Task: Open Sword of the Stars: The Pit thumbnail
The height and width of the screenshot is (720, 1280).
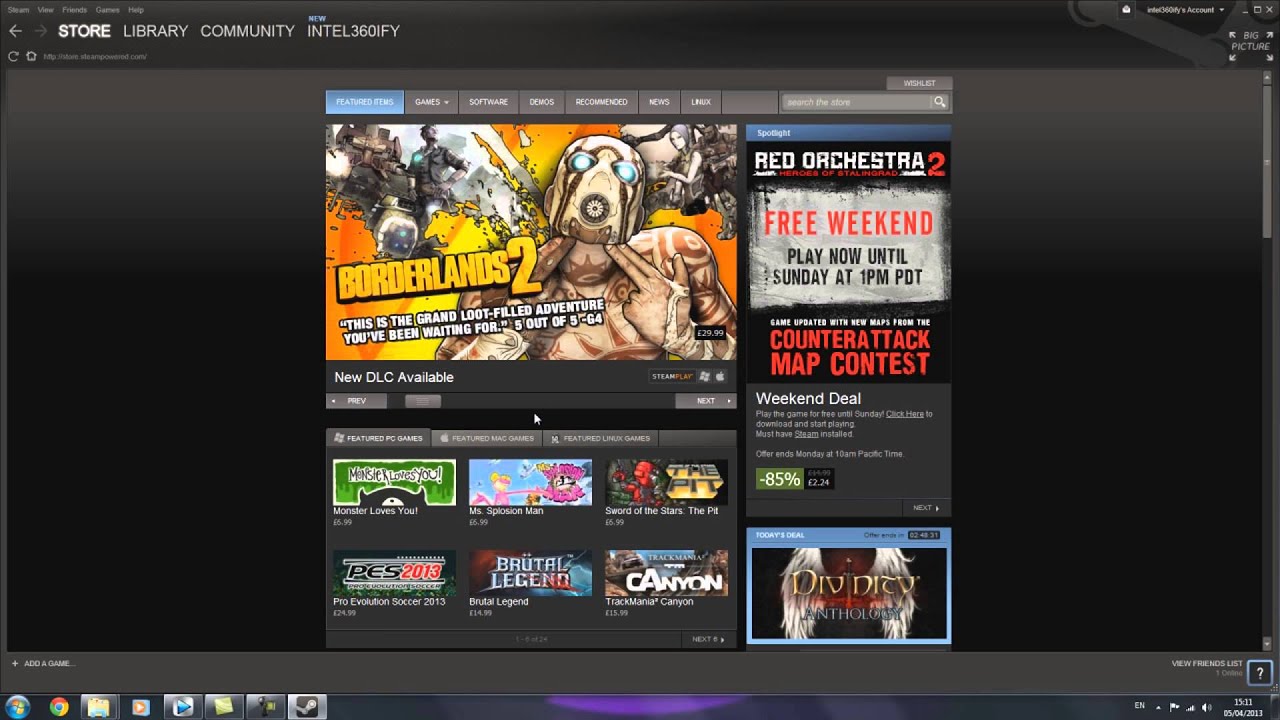Action: point(666,483)
